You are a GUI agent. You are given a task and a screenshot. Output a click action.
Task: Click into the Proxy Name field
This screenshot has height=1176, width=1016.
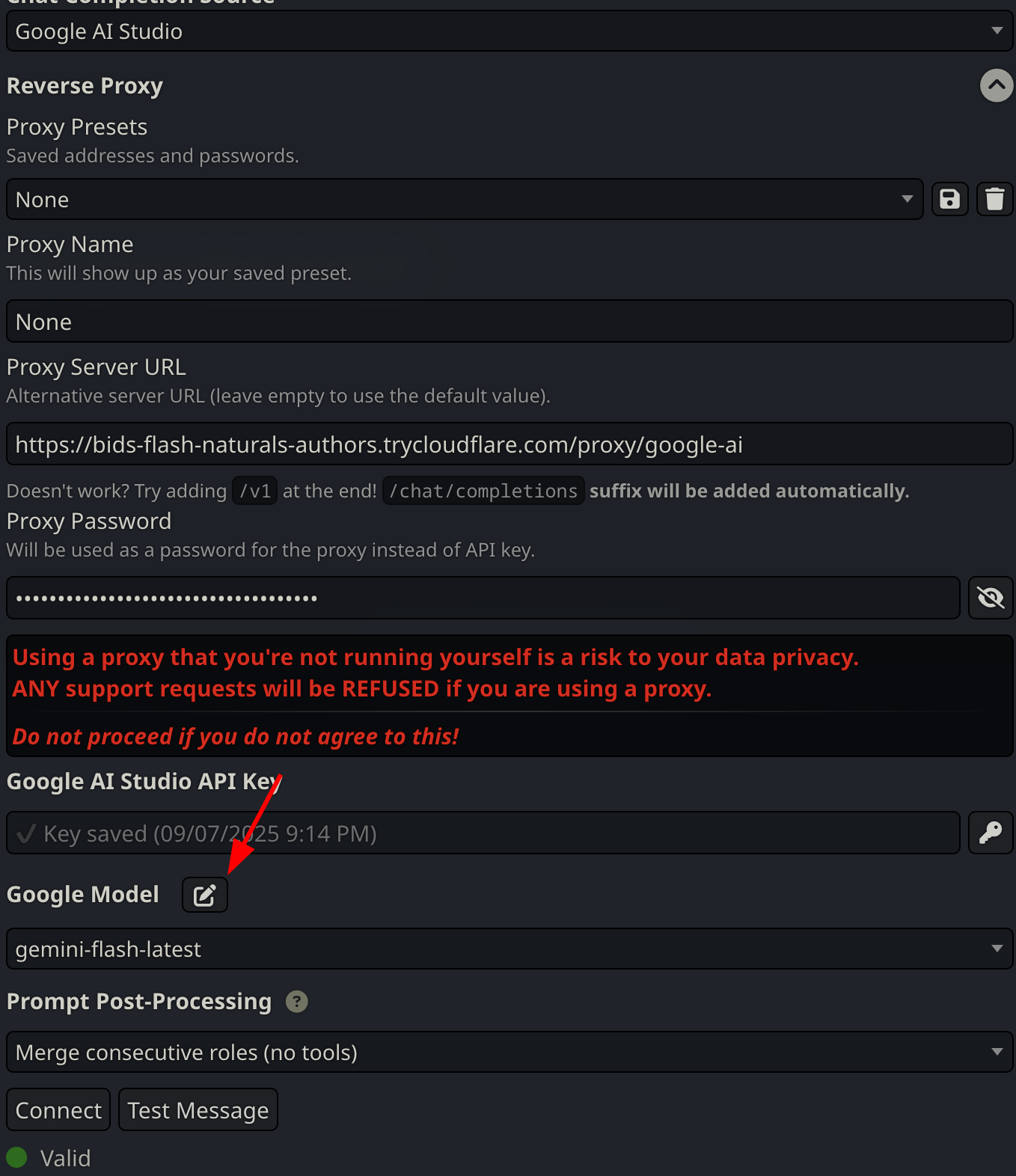[509, 322]
